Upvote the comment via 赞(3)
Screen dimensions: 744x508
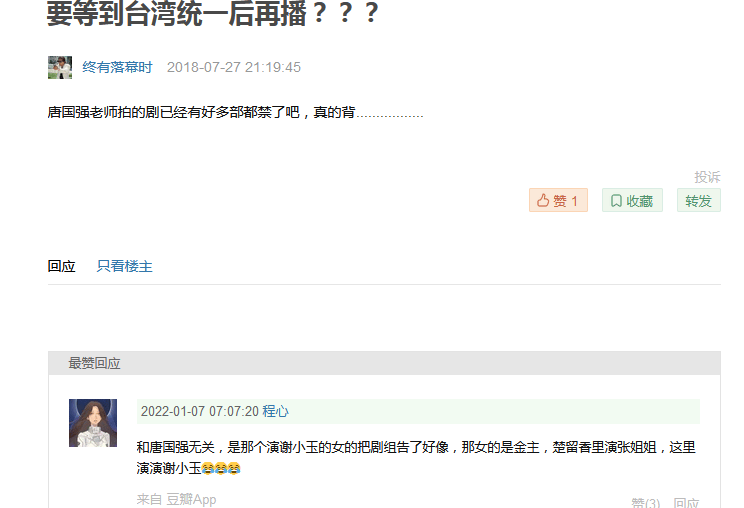click(646, 503)
